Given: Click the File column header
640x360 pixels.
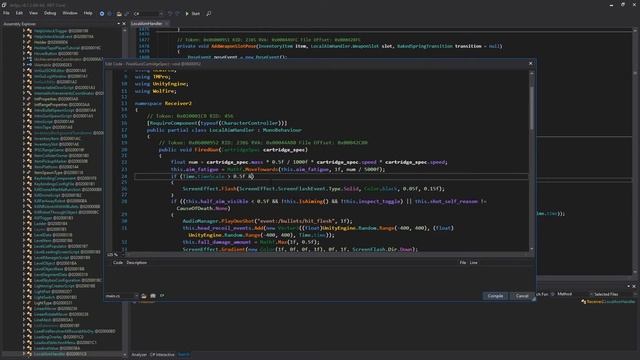Looking at the screenshot, I should tap(462, 262).
